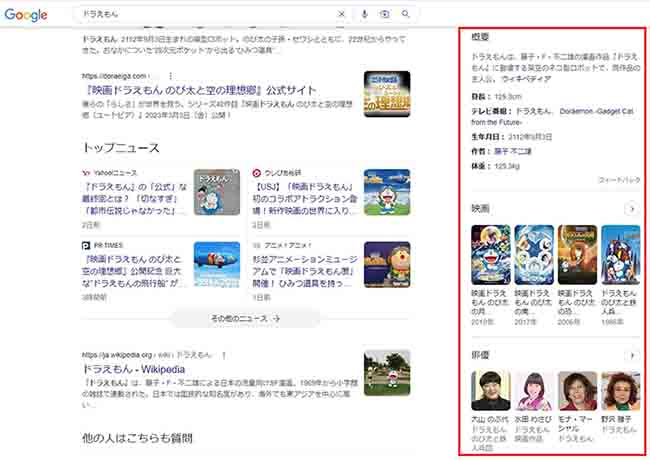
Task: Open image search with the camera icon
Action: (x=385, y=14)
